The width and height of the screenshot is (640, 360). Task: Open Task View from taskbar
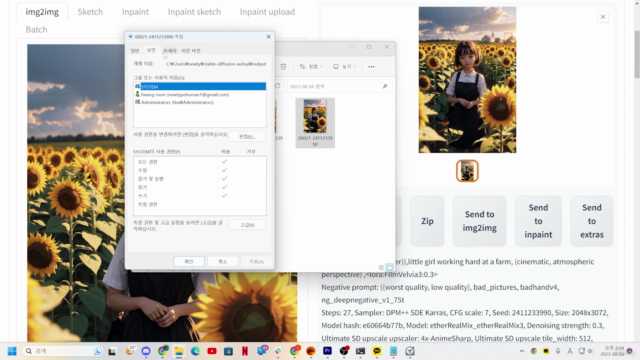pos(112,351)
